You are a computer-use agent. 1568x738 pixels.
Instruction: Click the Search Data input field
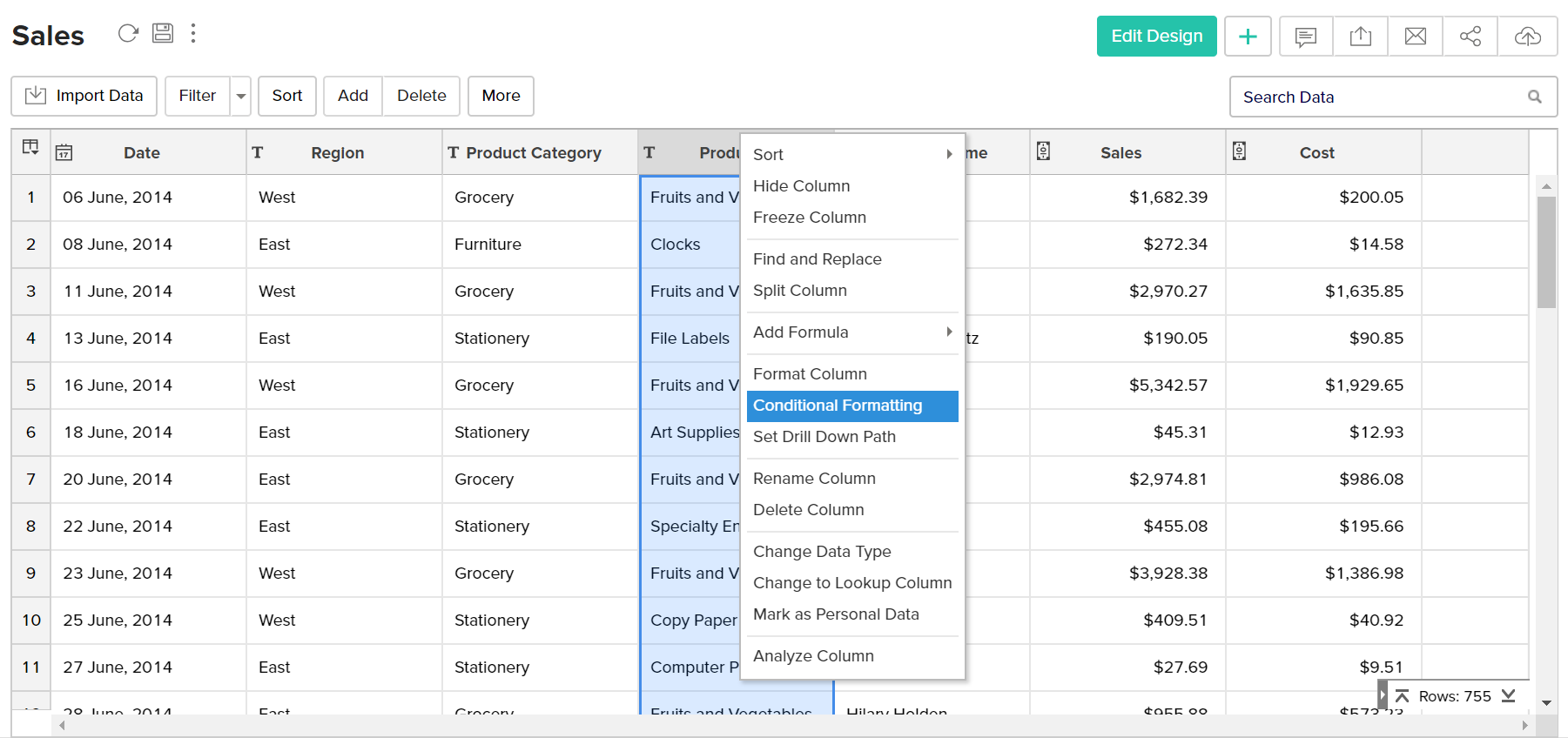point(1380,97)
